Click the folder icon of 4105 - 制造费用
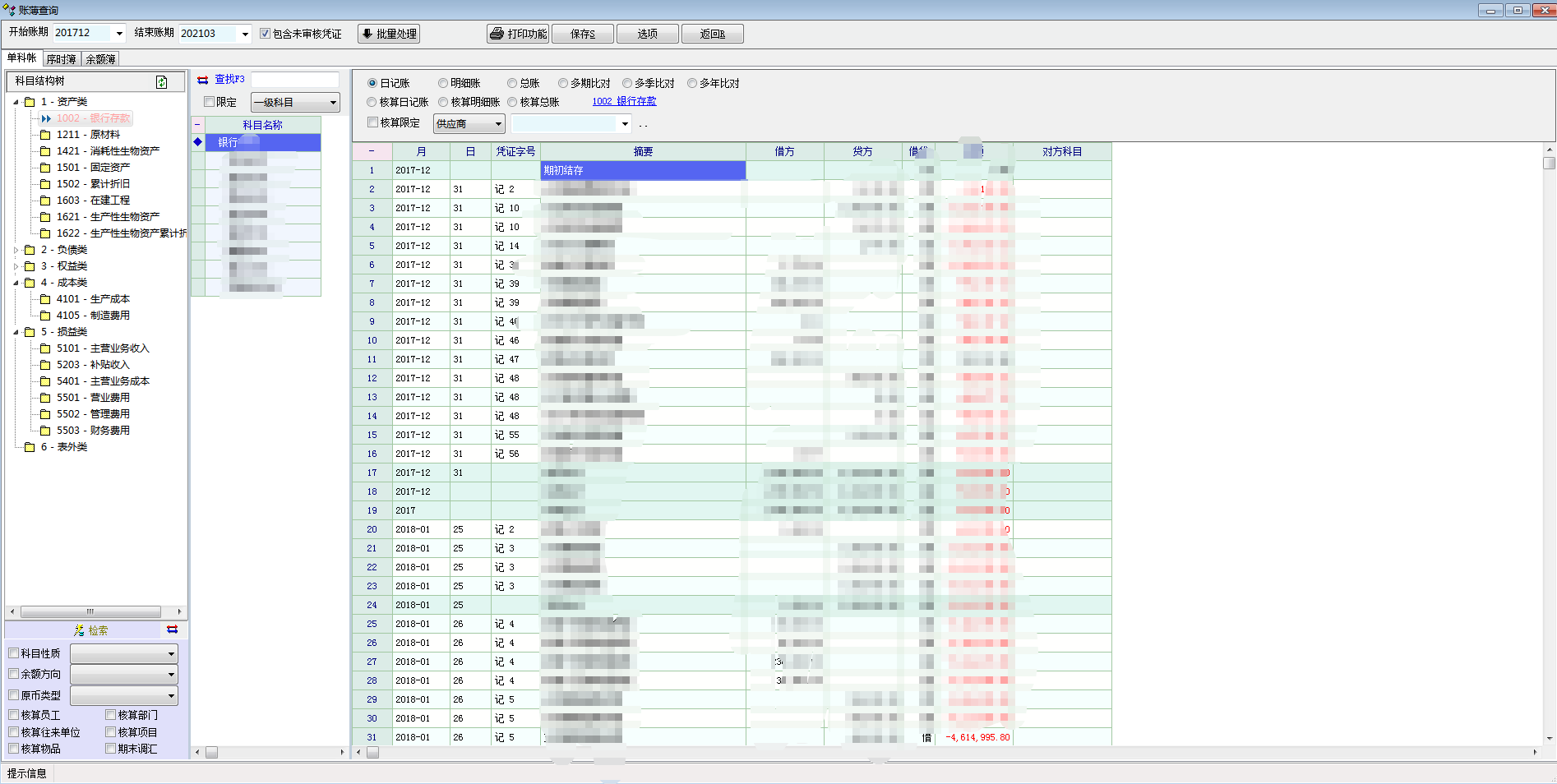 pos(46,316)
